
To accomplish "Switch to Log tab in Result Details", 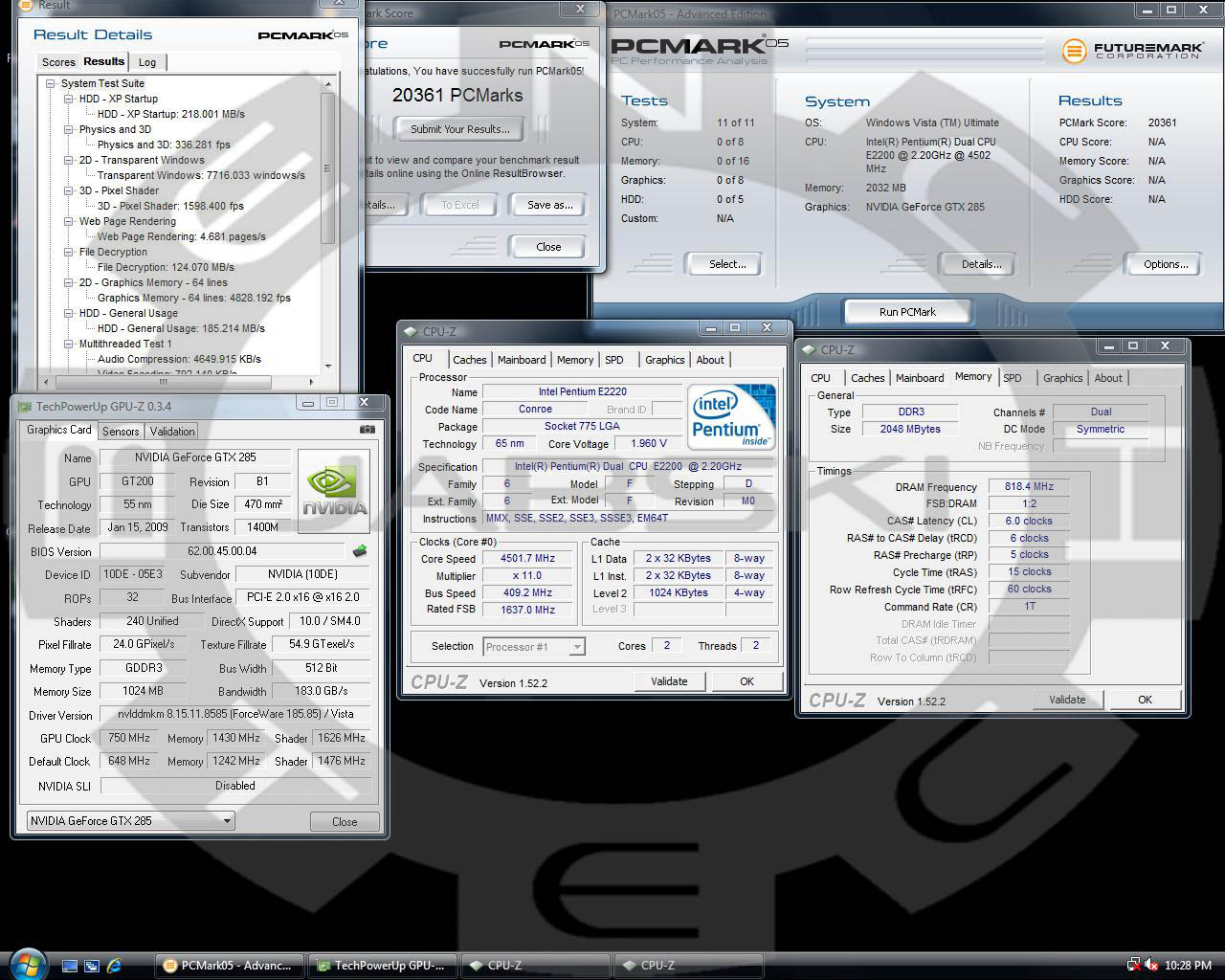I will pyautogui.click(x=147, y=62).
